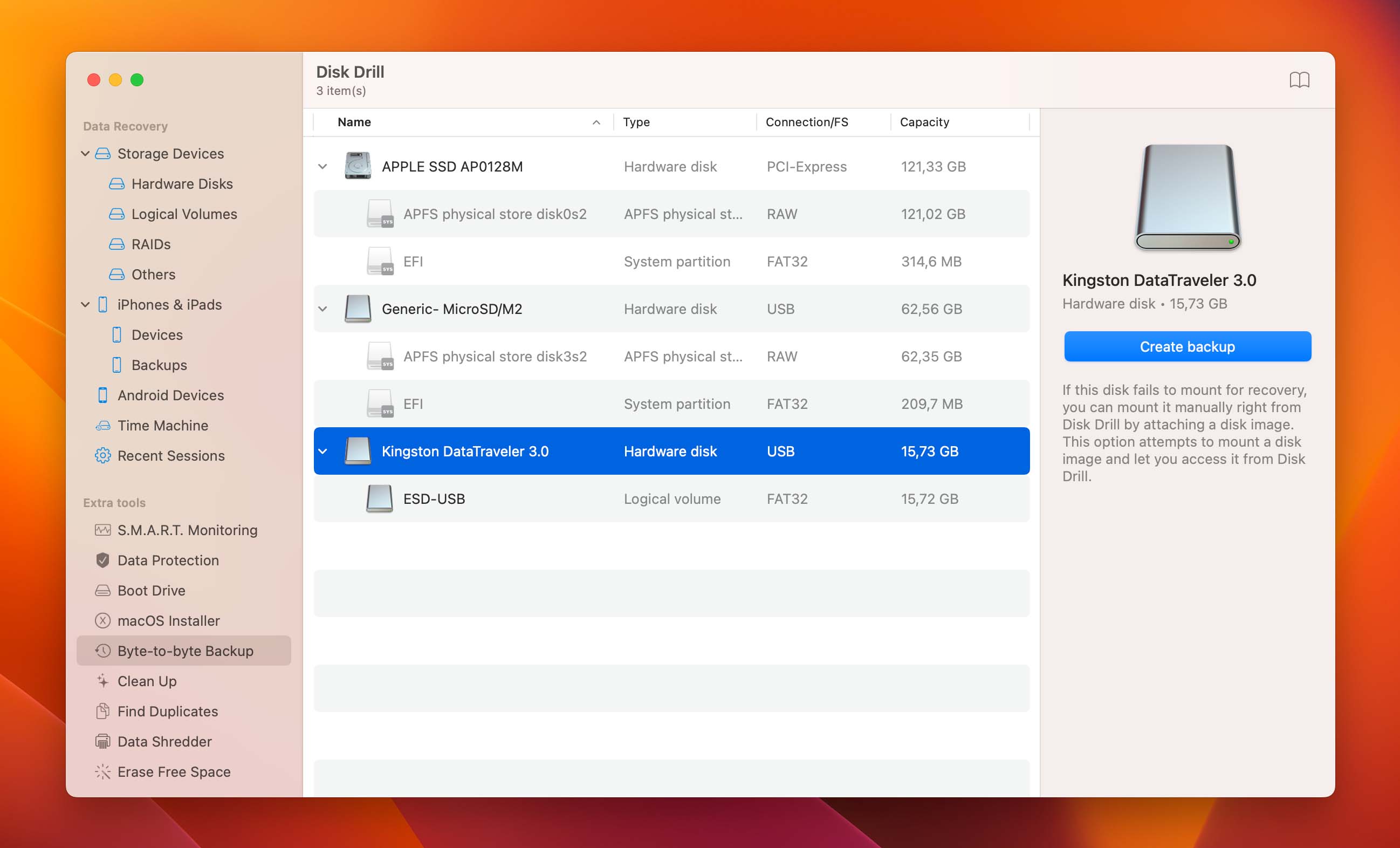1400x848 pixels.
Task: Click the 15,72 GB capacity cell
Action: click(x=930, y=498)
